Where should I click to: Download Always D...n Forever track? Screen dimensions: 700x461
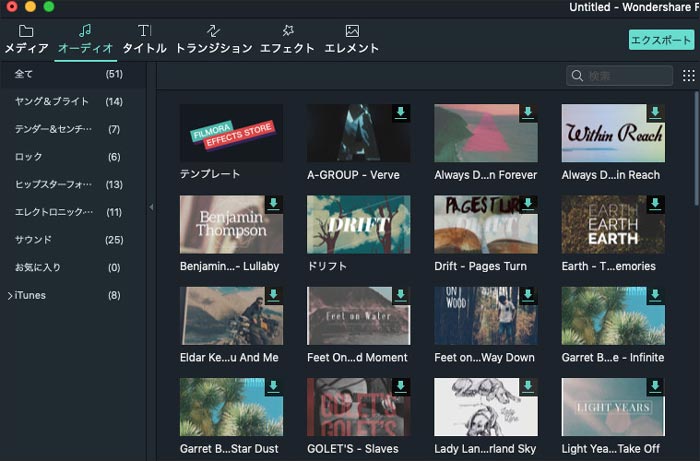[x=528, y=113]
